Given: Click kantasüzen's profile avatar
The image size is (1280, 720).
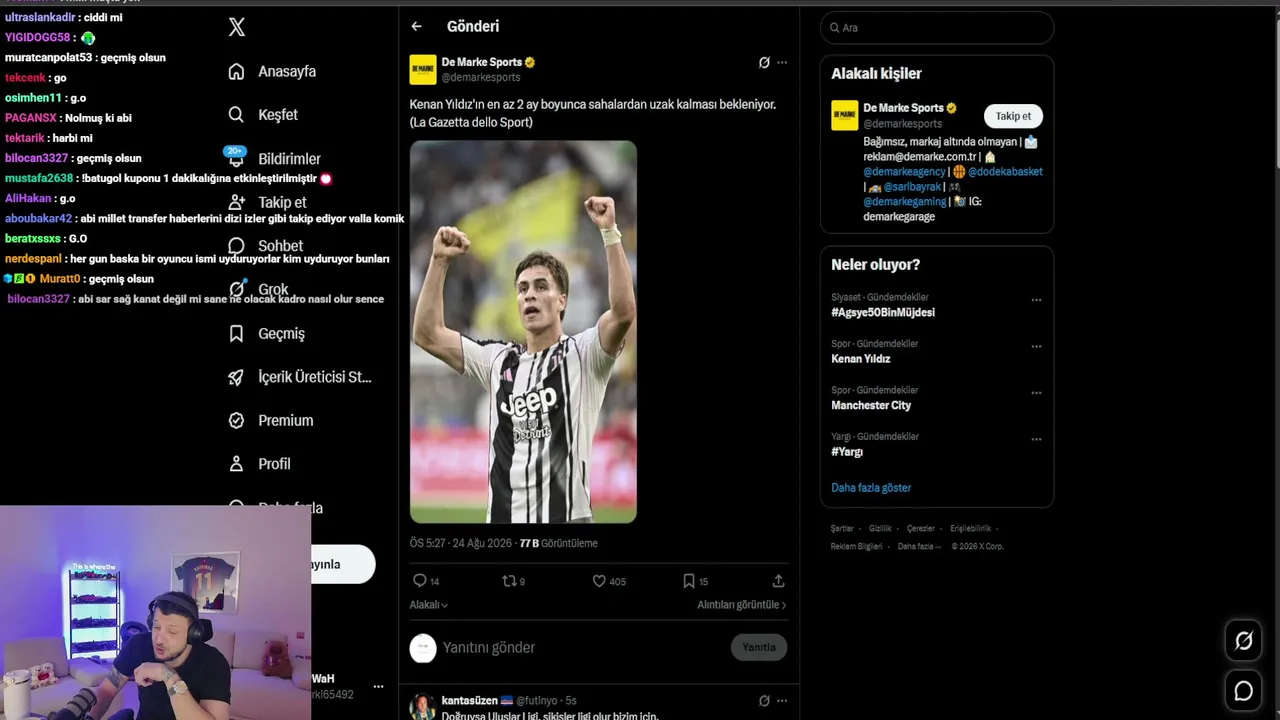Looking at the screenshot, I should (x=423, y=706).
